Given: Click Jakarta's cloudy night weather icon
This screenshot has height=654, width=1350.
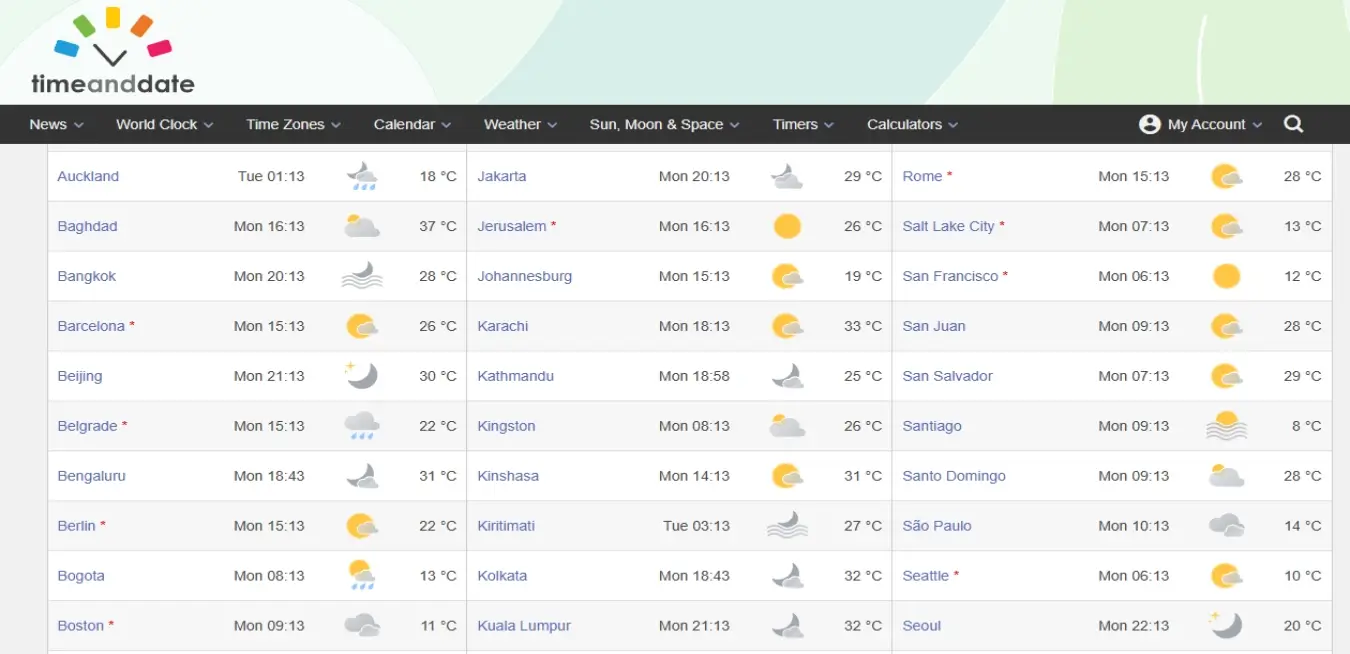Looking at the screenshot, I should [788, 176].
